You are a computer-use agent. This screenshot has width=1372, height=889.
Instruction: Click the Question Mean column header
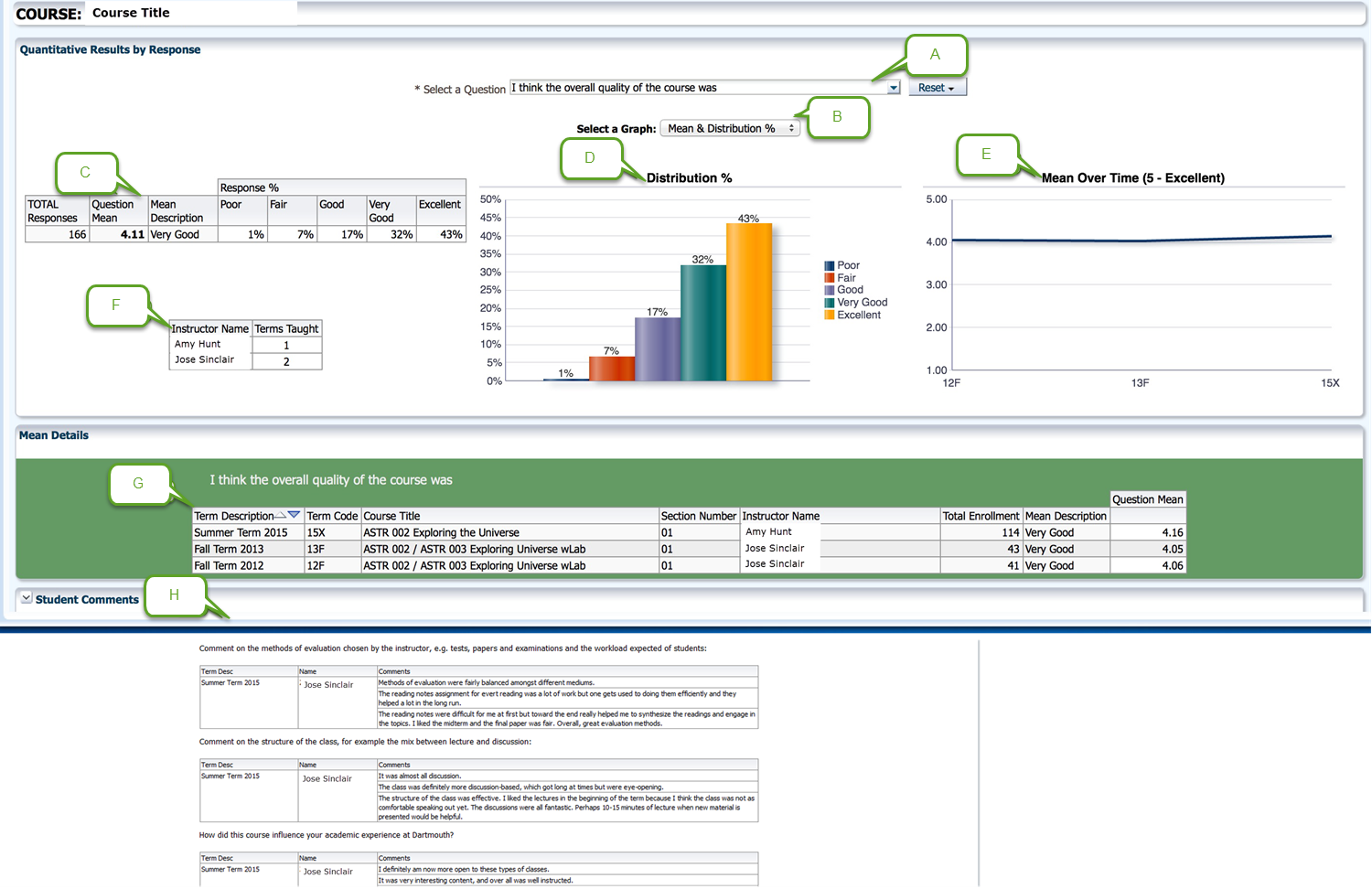tap(1147, 499)
